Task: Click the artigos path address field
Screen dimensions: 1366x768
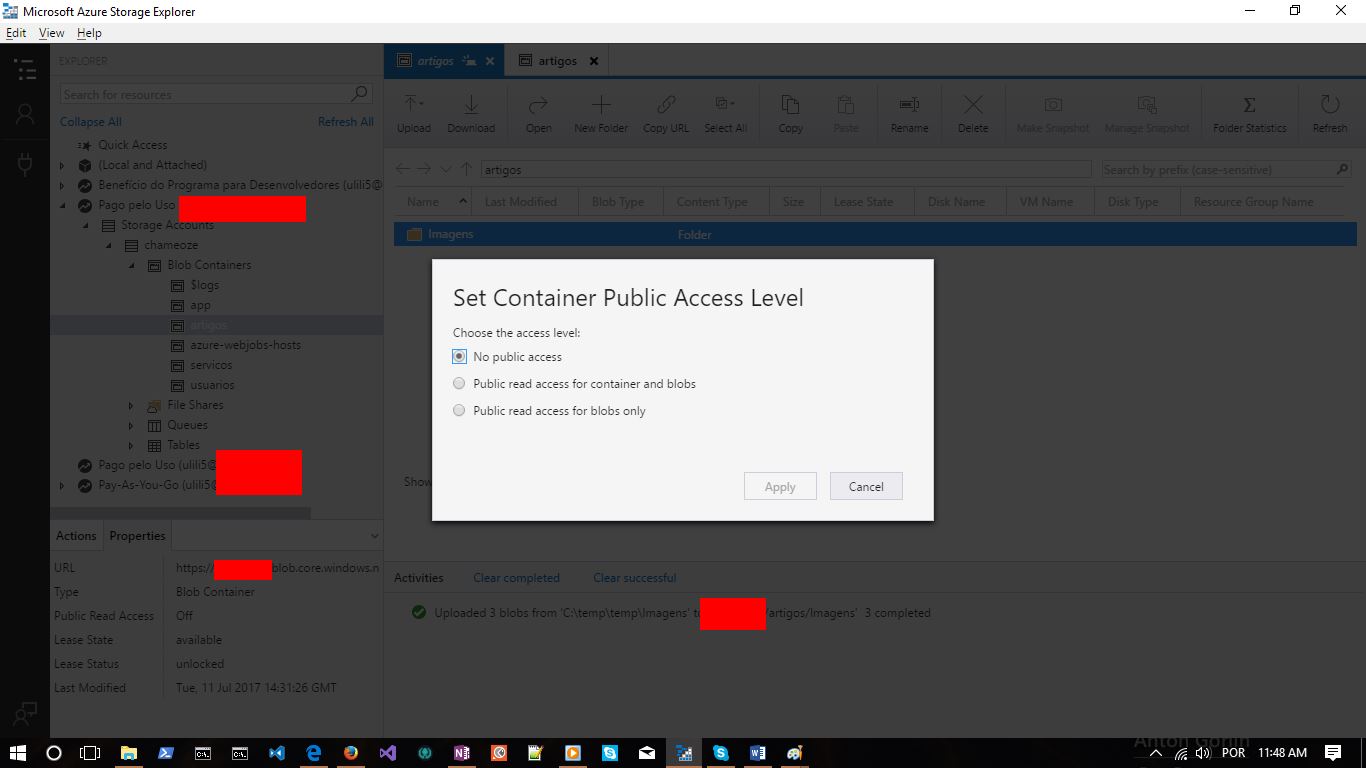Action: (x=785, y=170)
